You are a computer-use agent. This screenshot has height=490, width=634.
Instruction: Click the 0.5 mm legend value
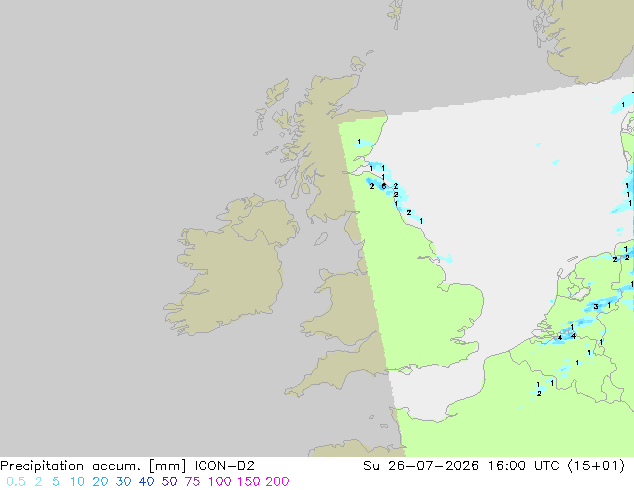[x=16, y=482]
